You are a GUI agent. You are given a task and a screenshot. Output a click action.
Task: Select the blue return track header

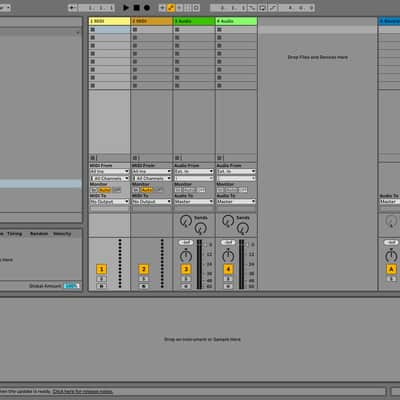[389, 21]
